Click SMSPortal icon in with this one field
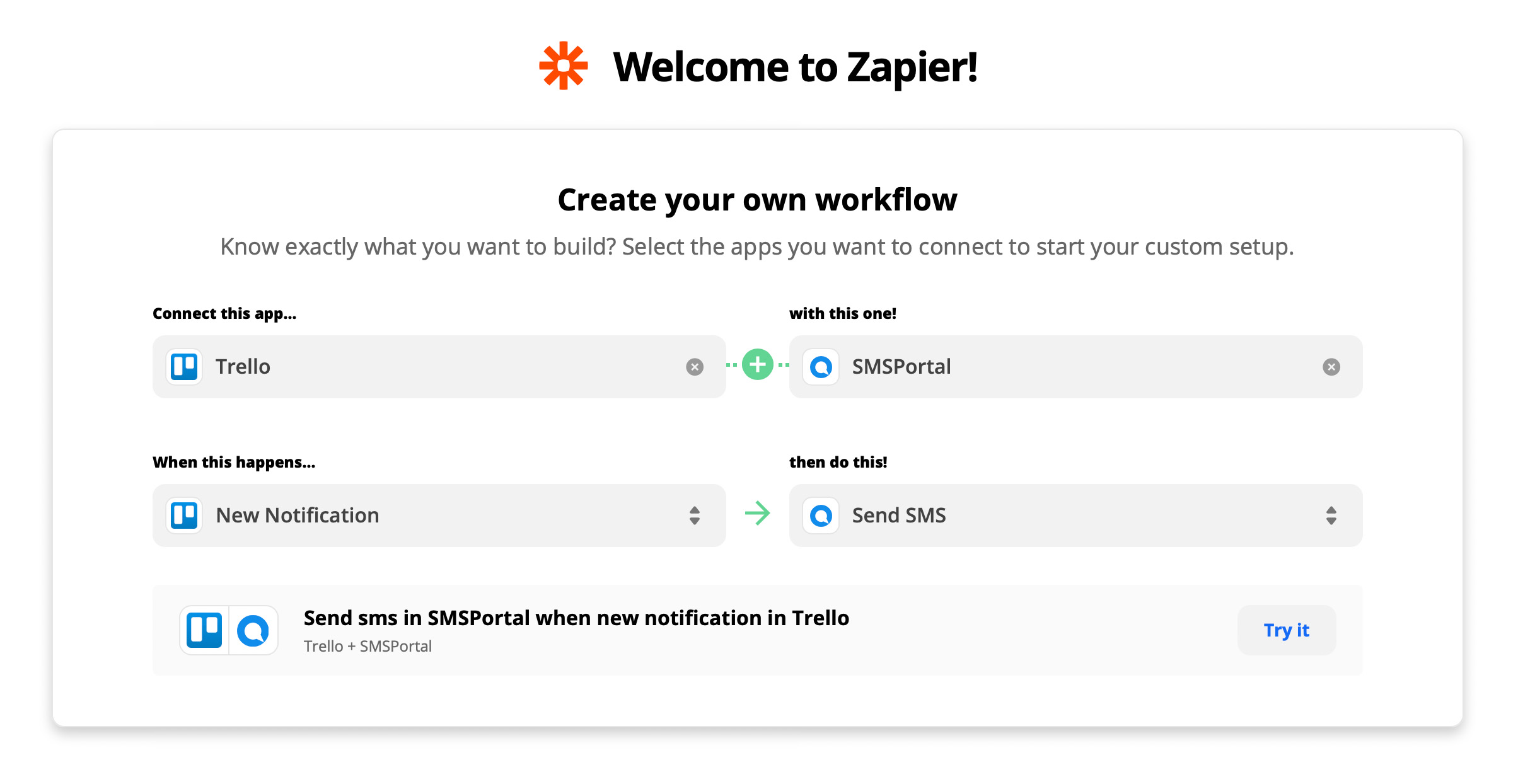This screenshot has width=1518, height=784. coord(821,367)
